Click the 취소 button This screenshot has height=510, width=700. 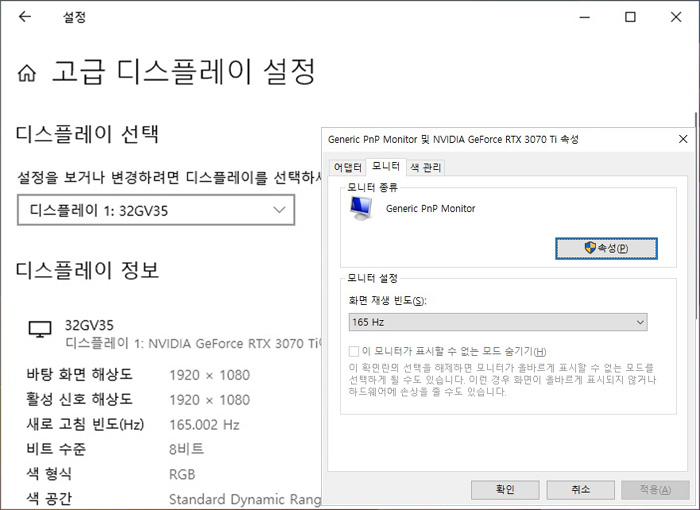click(581, 489)
